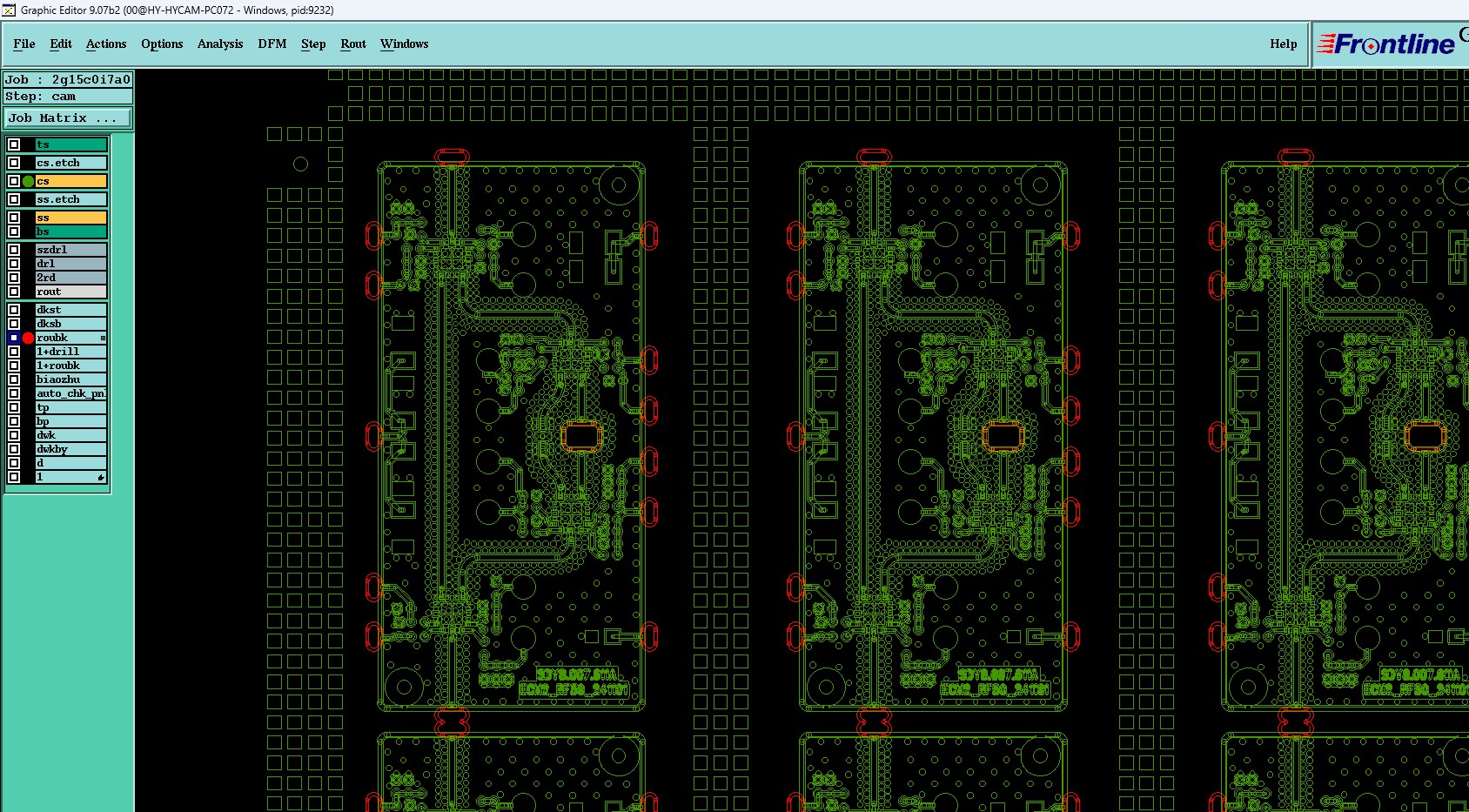Select the biaozhu layer name
Image resolution: width=1469 pixels, height=812 pixels.
[x=71, y=379]
